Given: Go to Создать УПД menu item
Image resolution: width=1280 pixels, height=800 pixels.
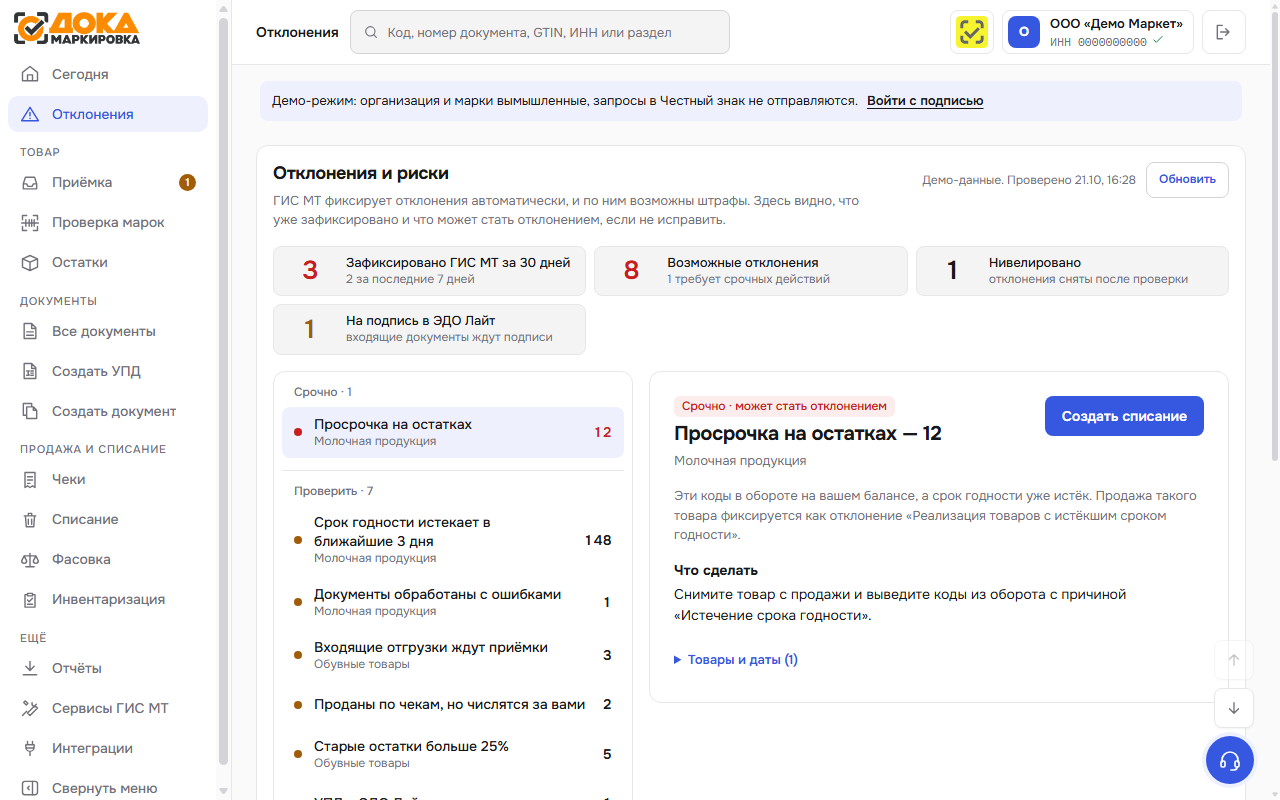Looking at the screenshot, I should pos(108,371).
